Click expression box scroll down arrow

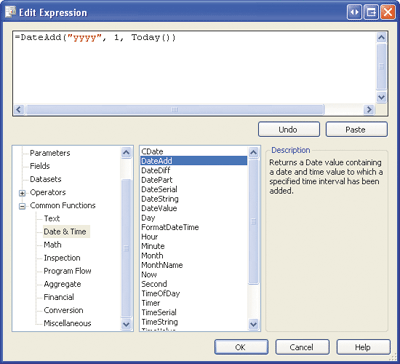pos(381,97)
